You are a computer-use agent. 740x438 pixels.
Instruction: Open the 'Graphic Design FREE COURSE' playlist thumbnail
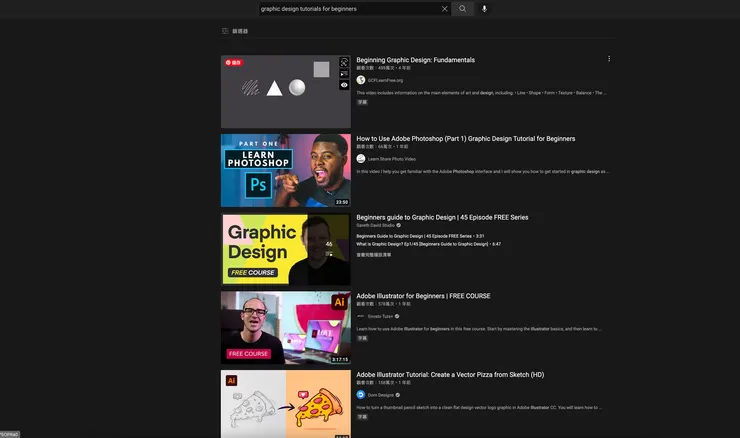tap(286, 249)
